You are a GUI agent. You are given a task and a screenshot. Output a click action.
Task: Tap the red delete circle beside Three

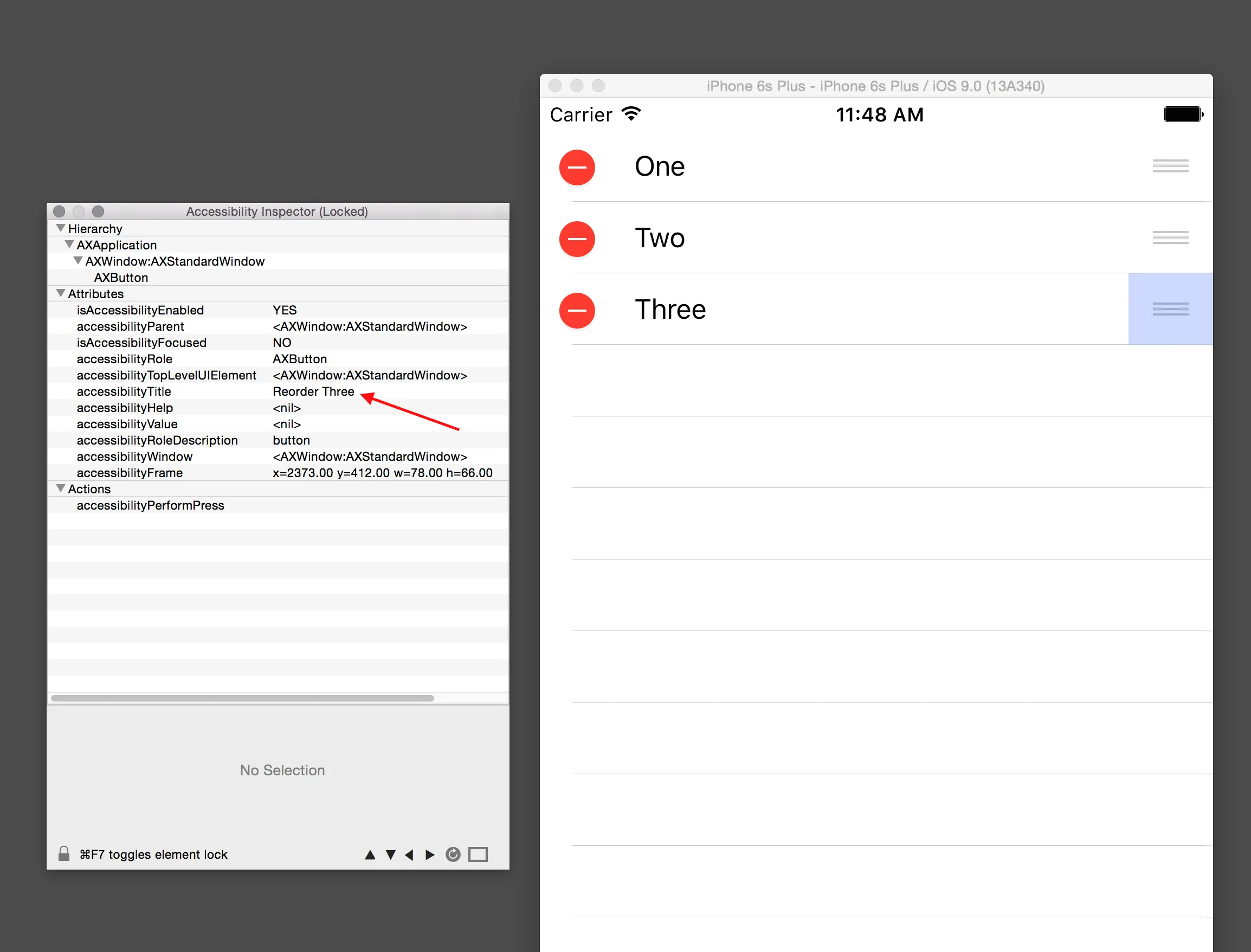coord(577,310)
